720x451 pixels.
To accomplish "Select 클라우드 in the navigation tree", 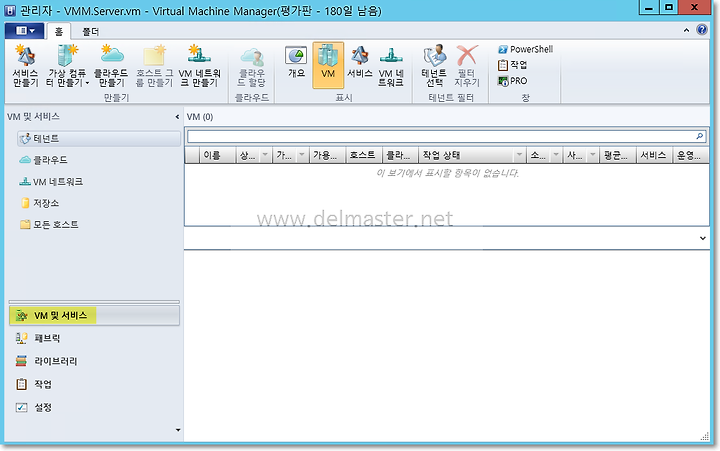I will [44, 160].
